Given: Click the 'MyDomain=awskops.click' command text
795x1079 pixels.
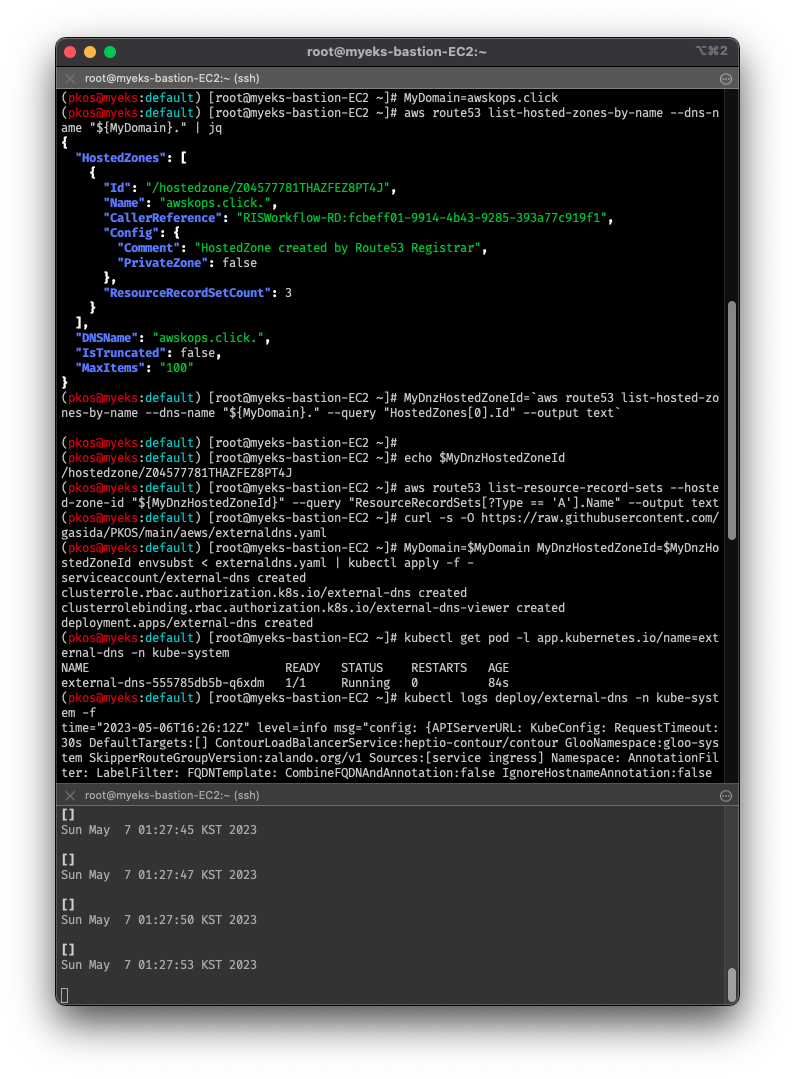Looking at the screenshot, I should tap(480, 98).
